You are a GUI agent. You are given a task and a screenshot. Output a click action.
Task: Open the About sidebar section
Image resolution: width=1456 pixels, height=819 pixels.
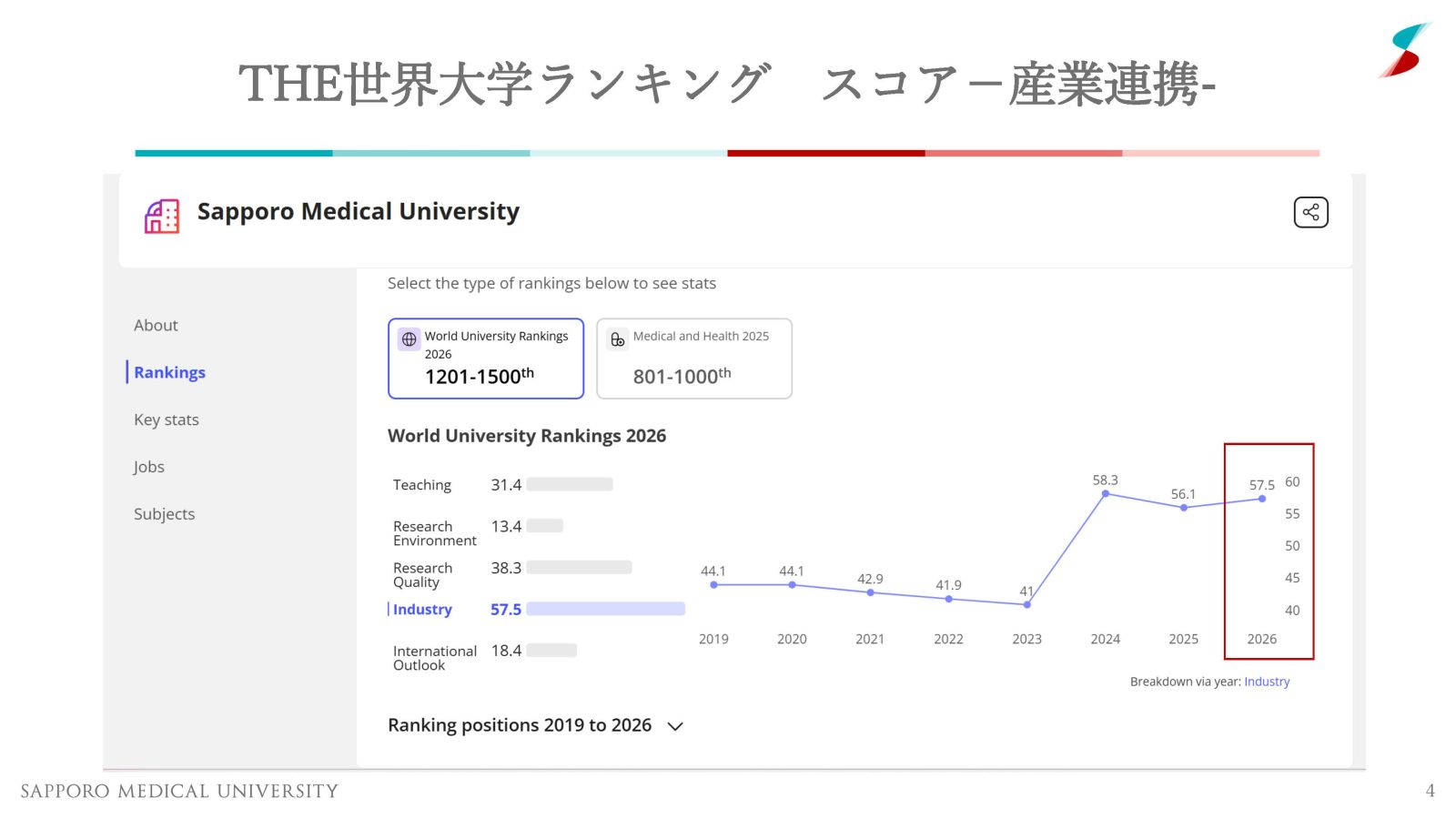156,325
